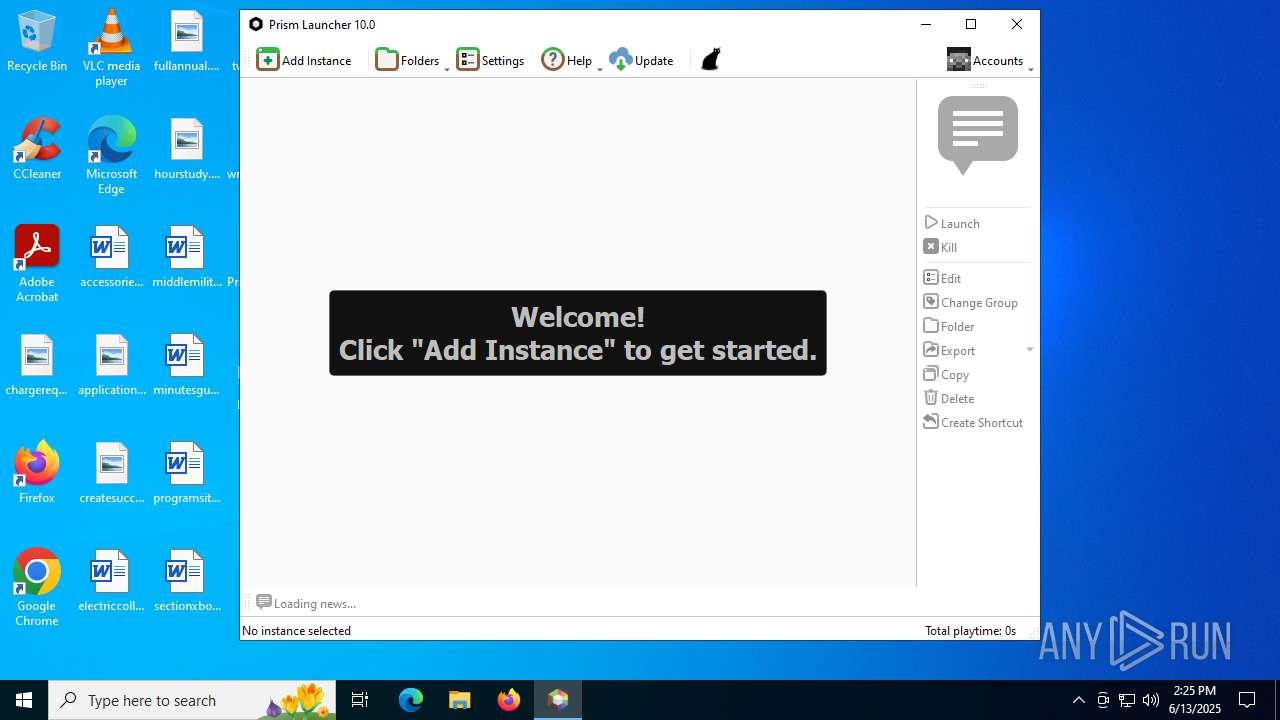Click the Edit instance action
This screenshot has width=1280, height=720.
pyautogui.click(x=942, y=278)
